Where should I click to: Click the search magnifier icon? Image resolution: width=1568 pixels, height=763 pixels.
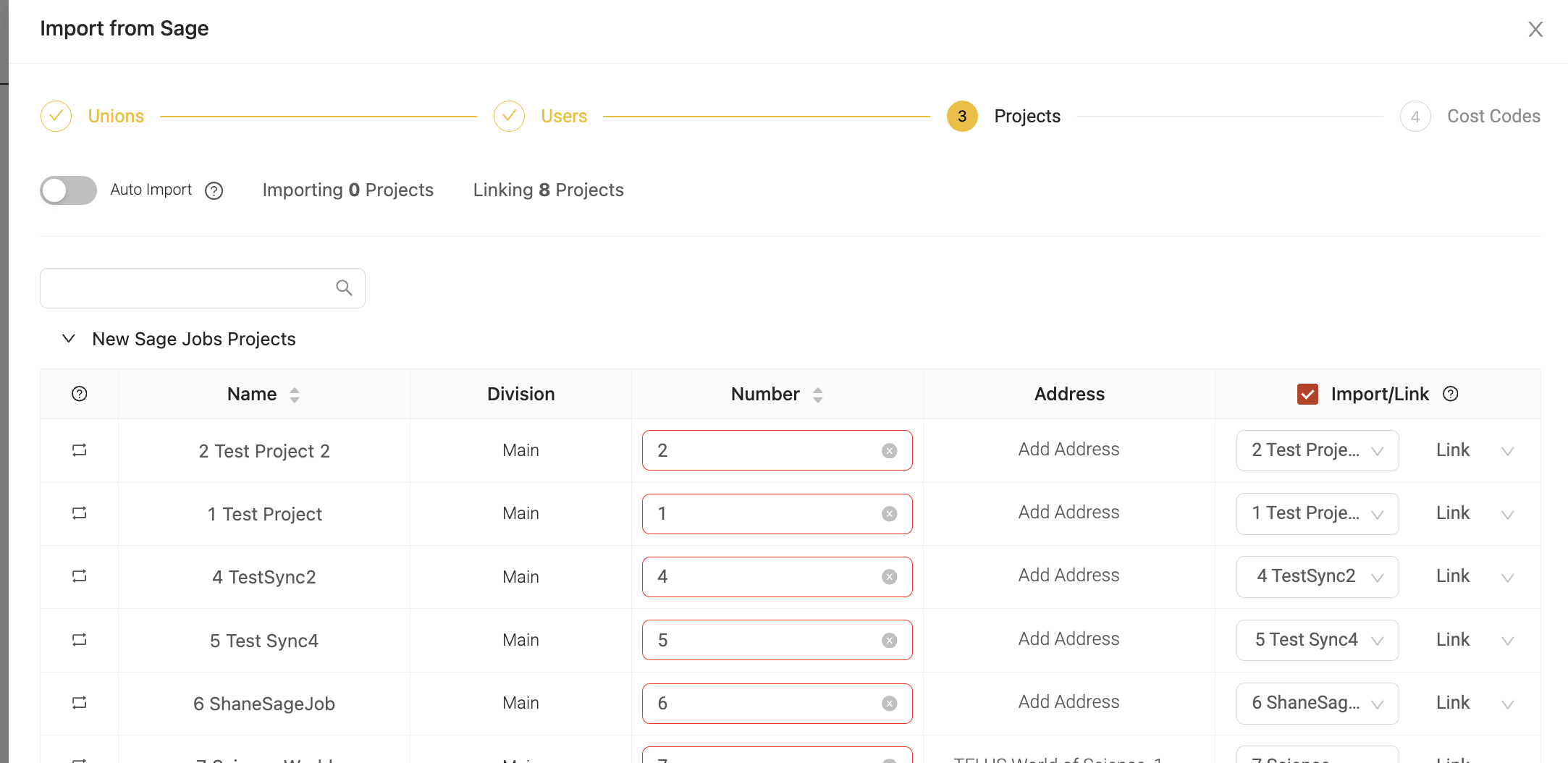(344, 288)
